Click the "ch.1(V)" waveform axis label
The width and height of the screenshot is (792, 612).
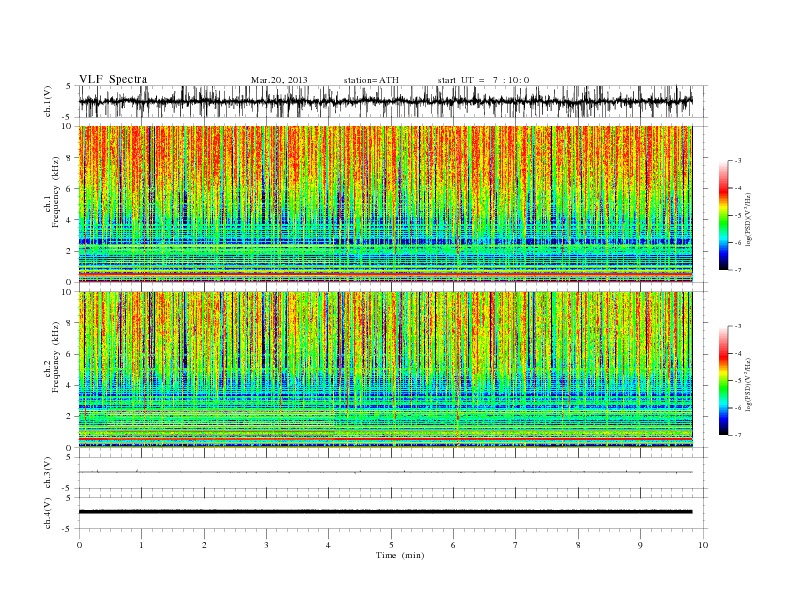[x=48, y=101]
